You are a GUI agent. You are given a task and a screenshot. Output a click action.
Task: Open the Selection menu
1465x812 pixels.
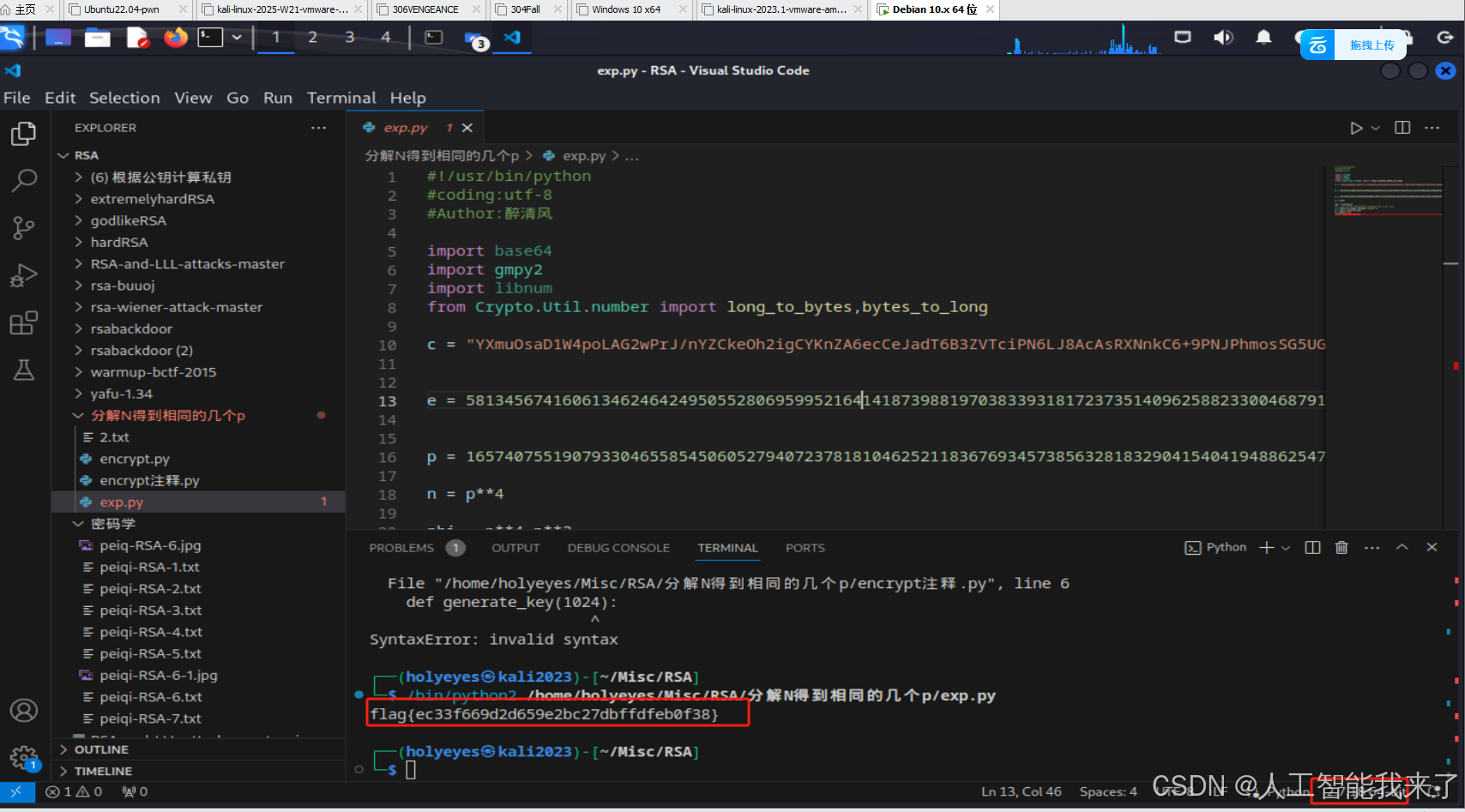click(124, 98)
